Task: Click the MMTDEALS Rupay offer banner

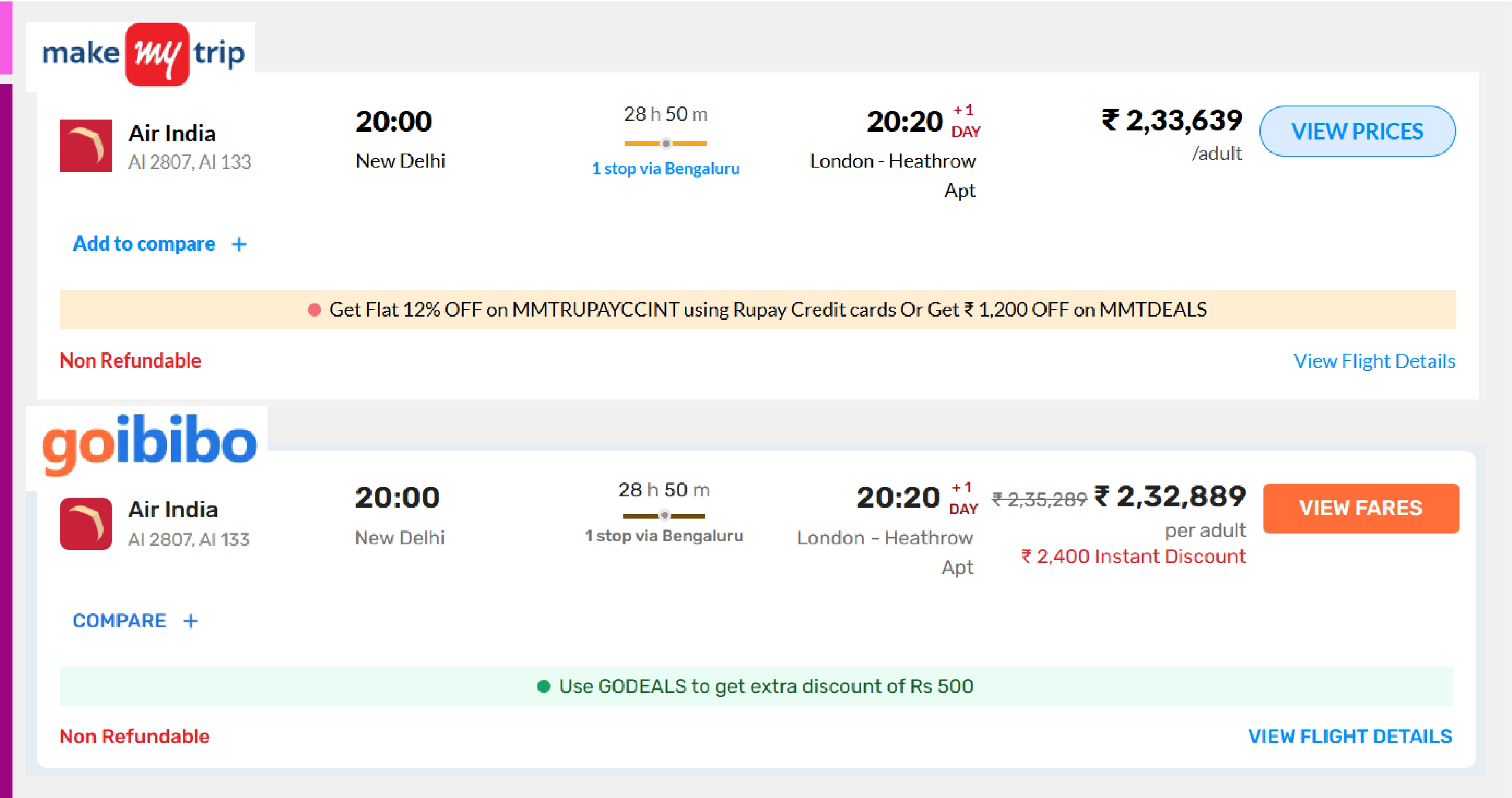Action: [x=757, y=310]
